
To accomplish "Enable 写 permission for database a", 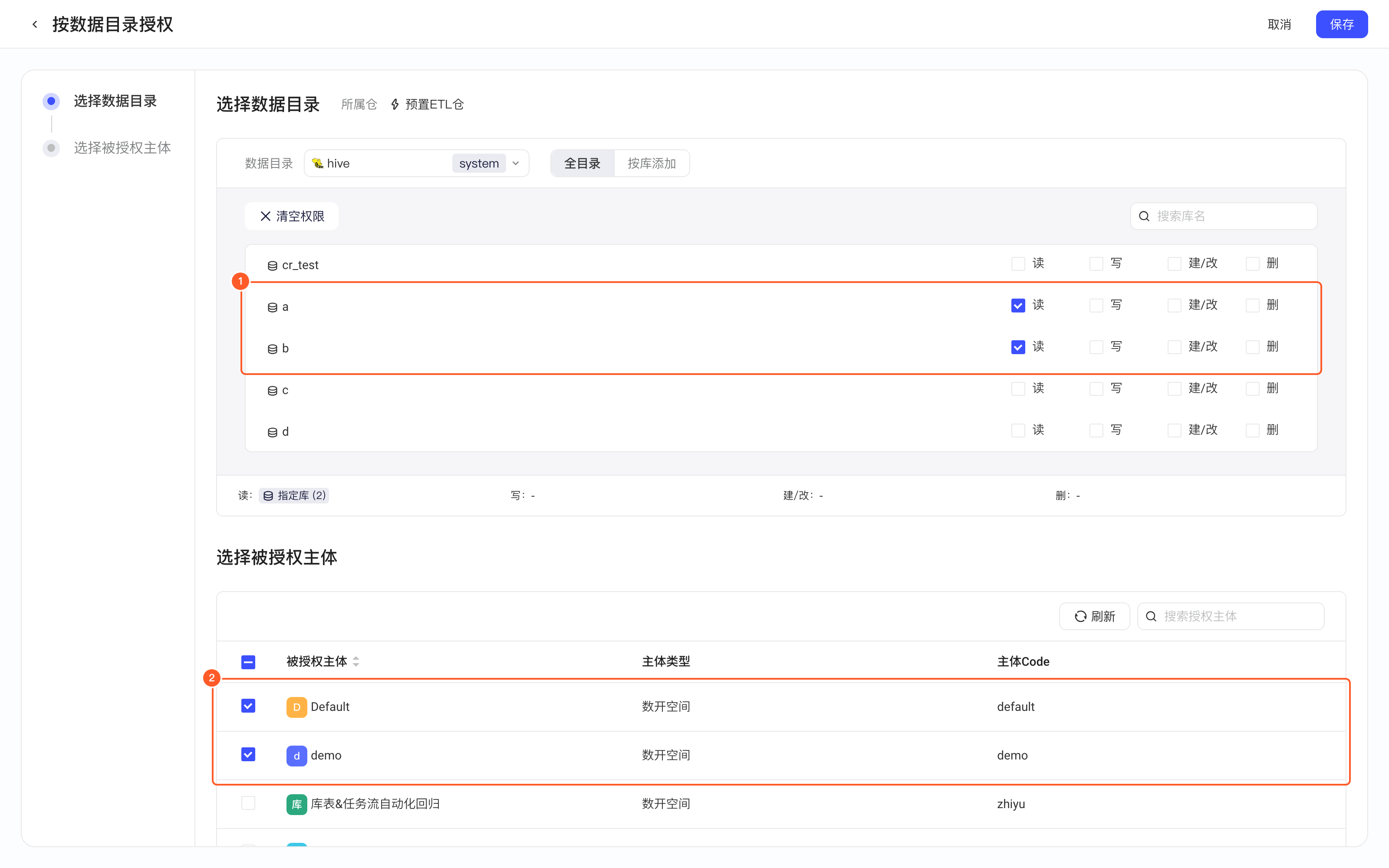I will coord(1096,306).
